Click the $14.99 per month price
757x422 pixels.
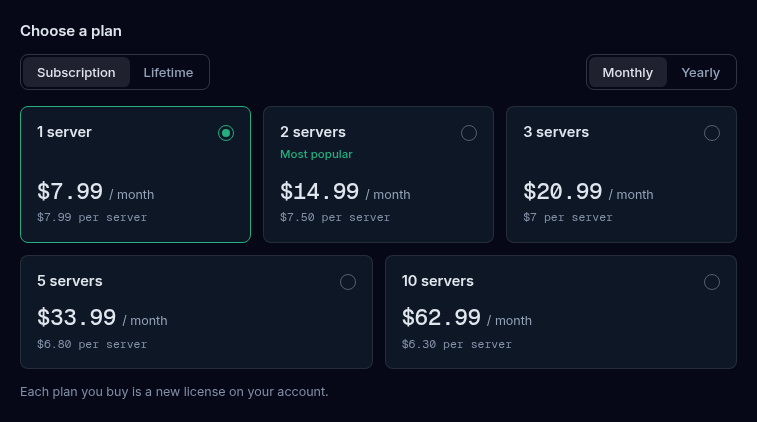345,192
